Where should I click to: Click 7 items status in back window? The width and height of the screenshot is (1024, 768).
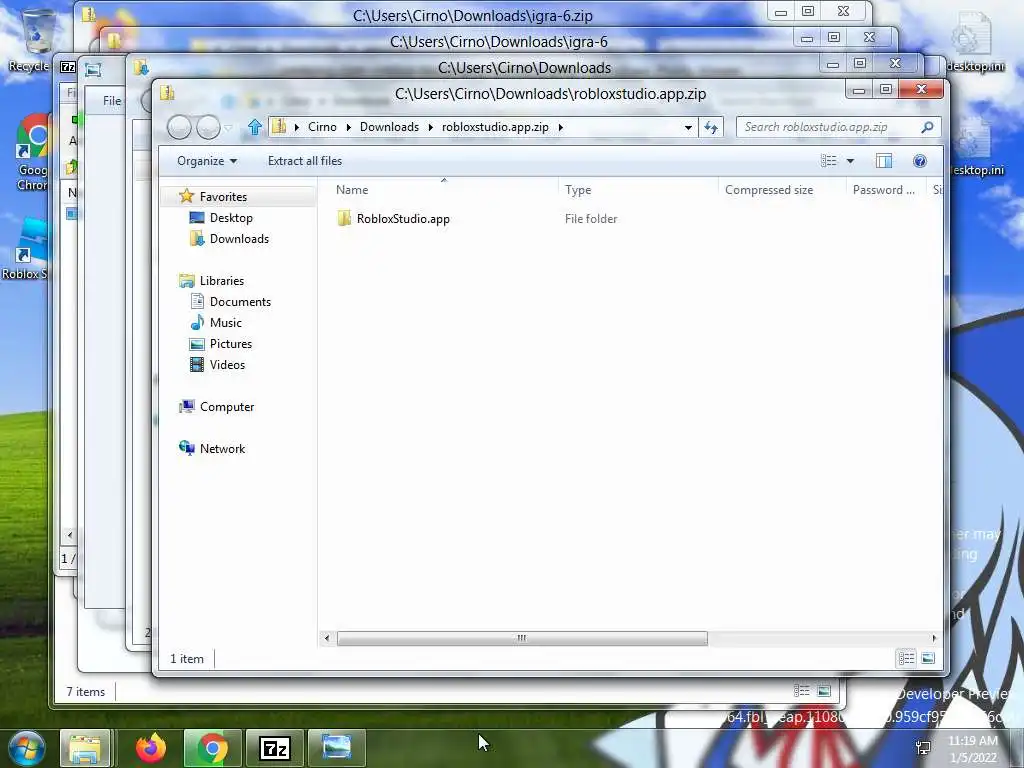pyautogui.click(x=85, y=692)
